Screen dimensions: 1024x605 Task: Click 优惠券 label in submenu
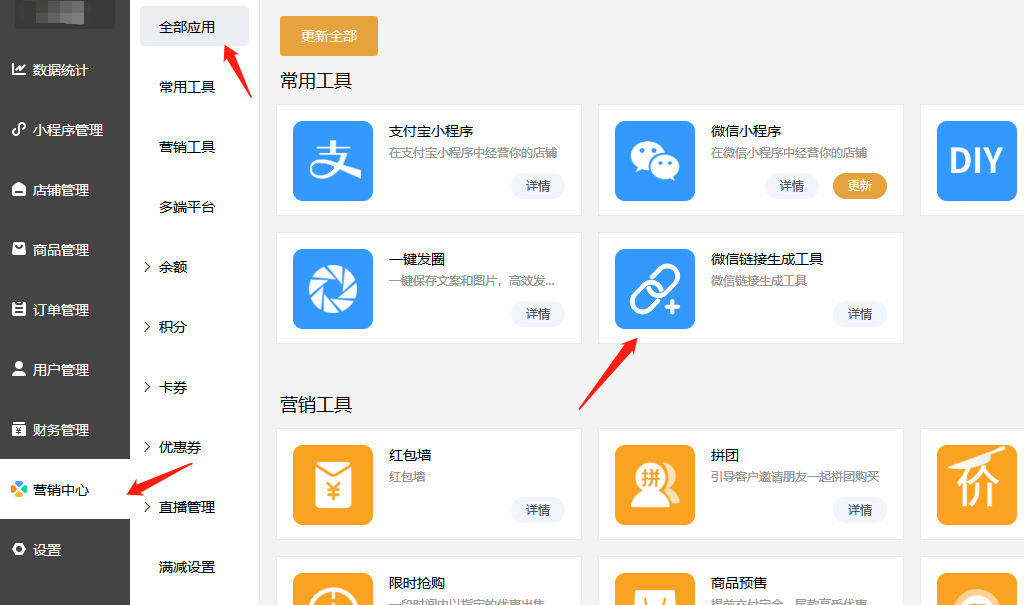click(x=180, y=448)
